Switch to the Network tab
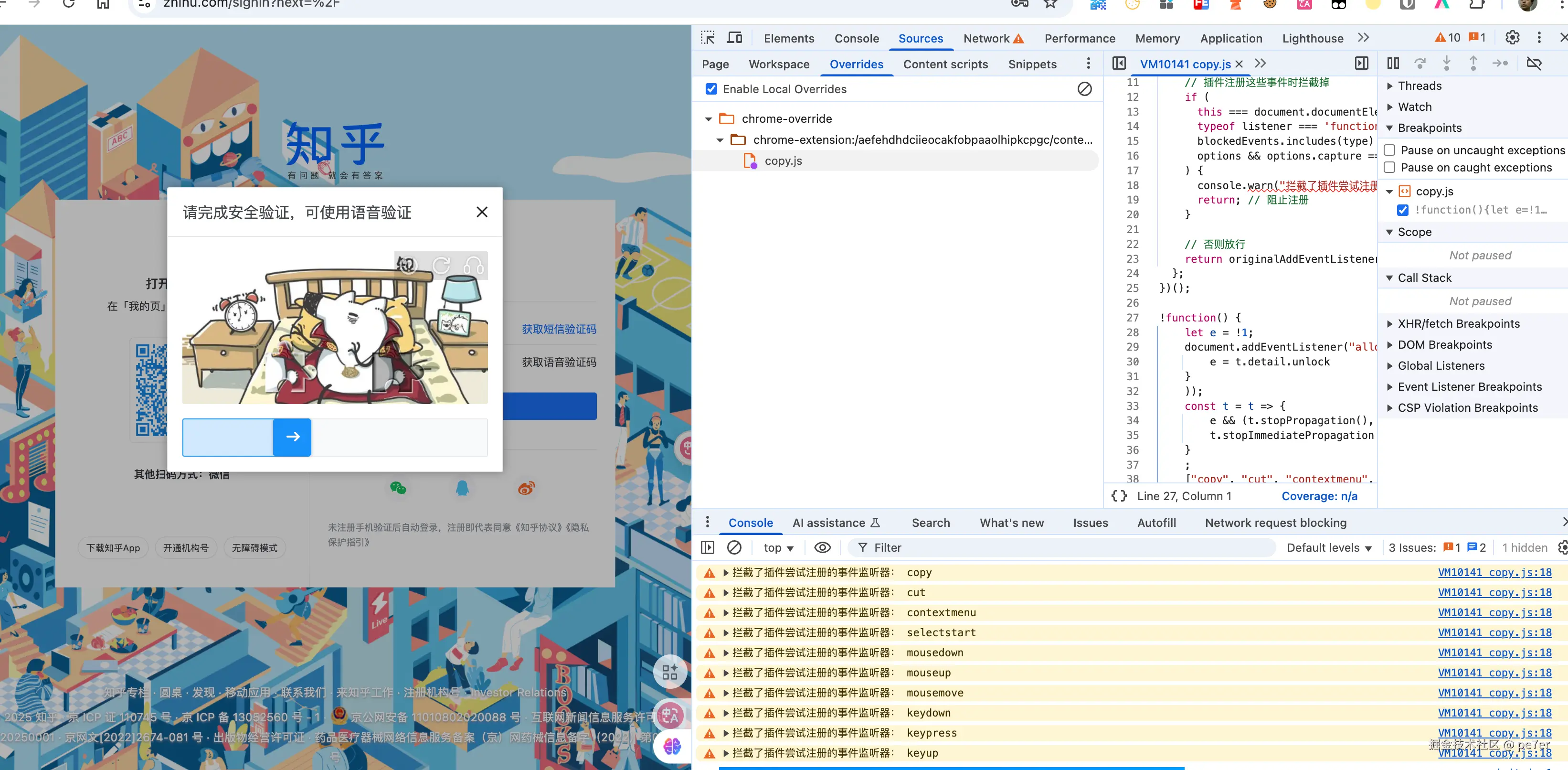1568x770 pixels. tap(985, 38)
